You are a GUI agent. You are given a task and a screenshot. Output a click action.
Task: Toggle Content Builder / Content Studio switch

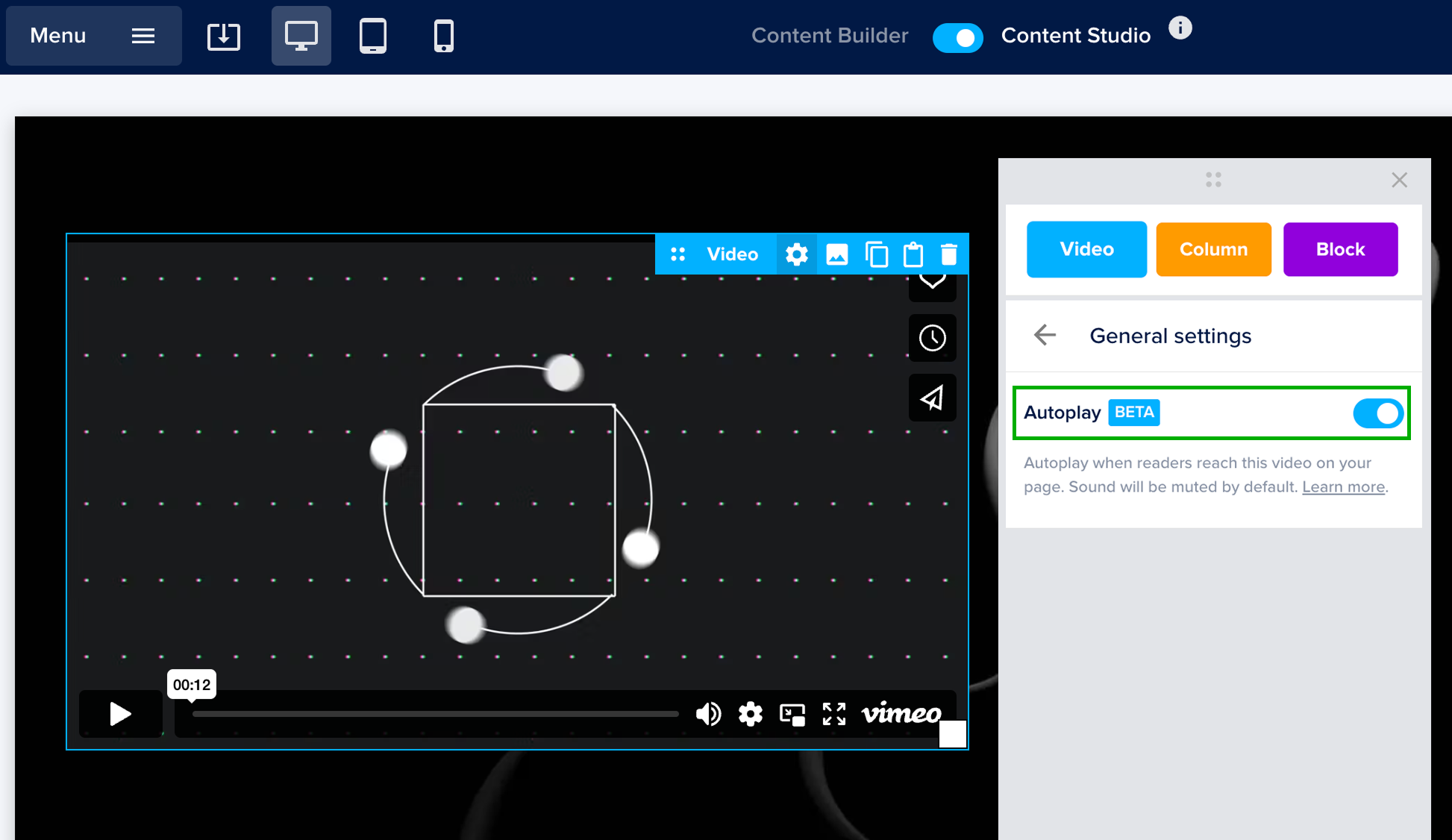(x=958, y=37)
